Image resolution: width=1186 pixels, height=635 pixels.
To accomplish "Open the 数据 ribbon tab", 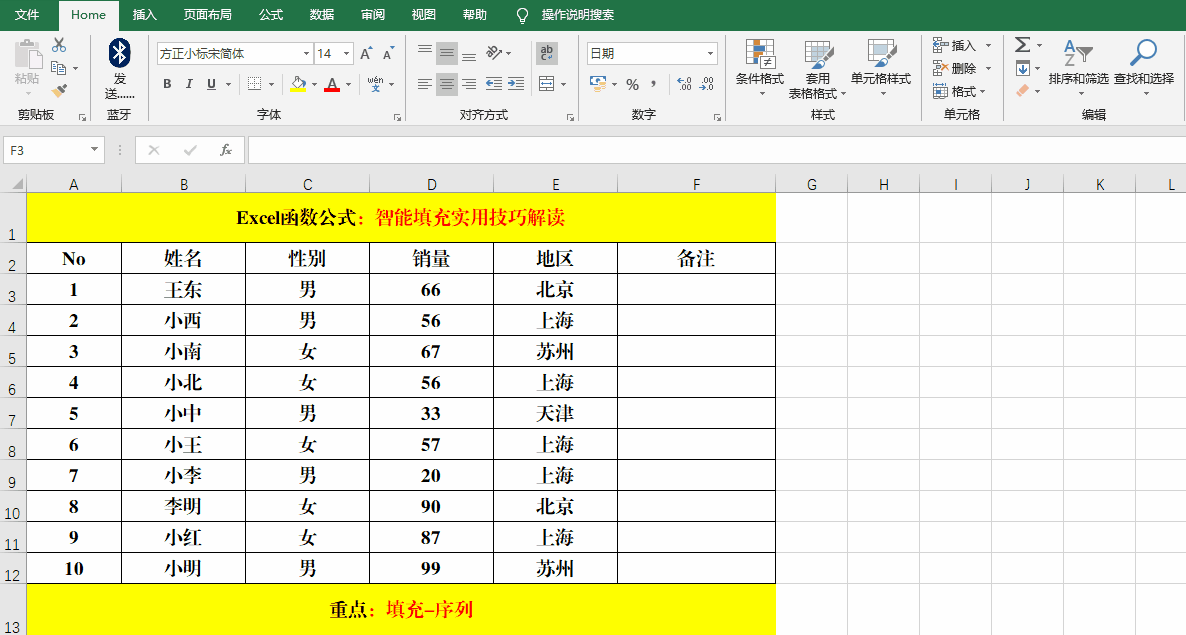I will tap(322, 15).
